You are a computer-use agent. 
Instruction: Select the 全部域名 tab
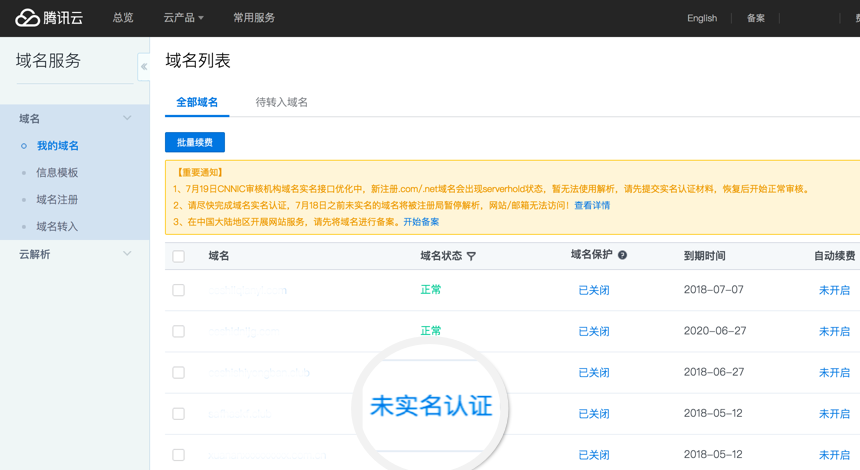(197, 102)
